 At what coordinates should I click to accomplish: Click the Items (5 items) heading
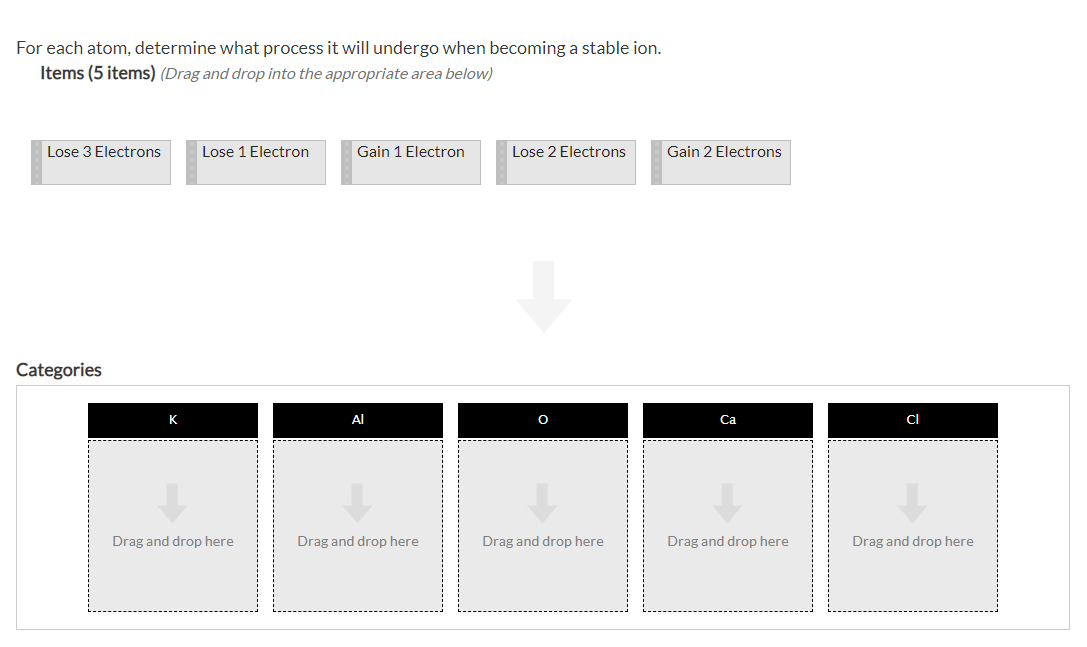97,72
